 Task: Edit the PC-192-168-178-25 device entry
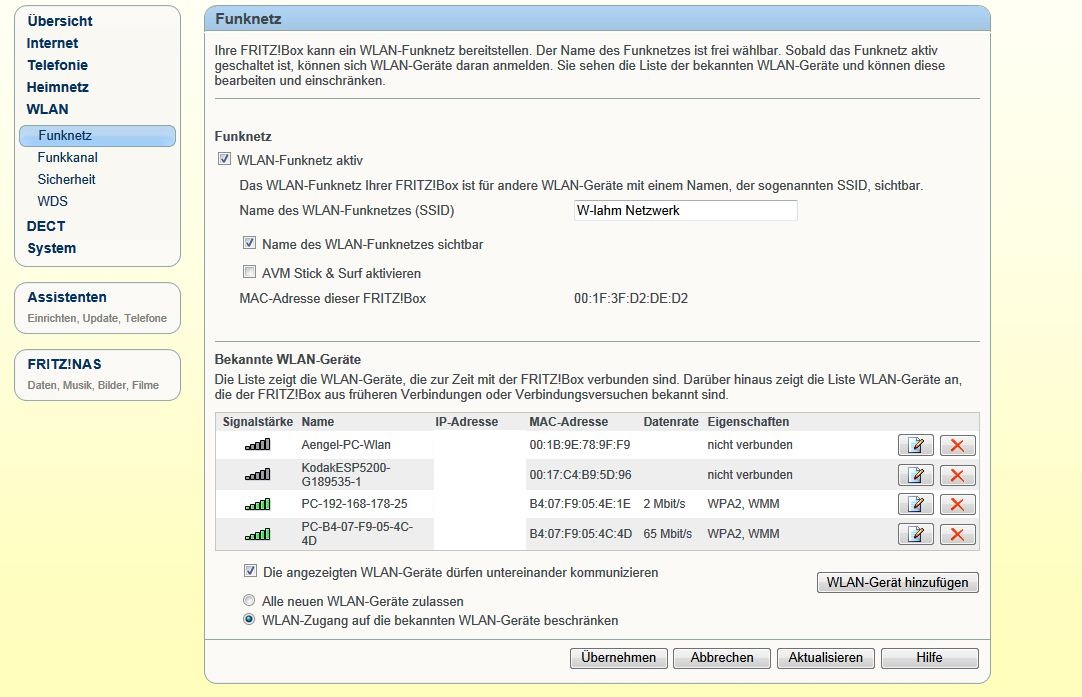pos(915,504)
